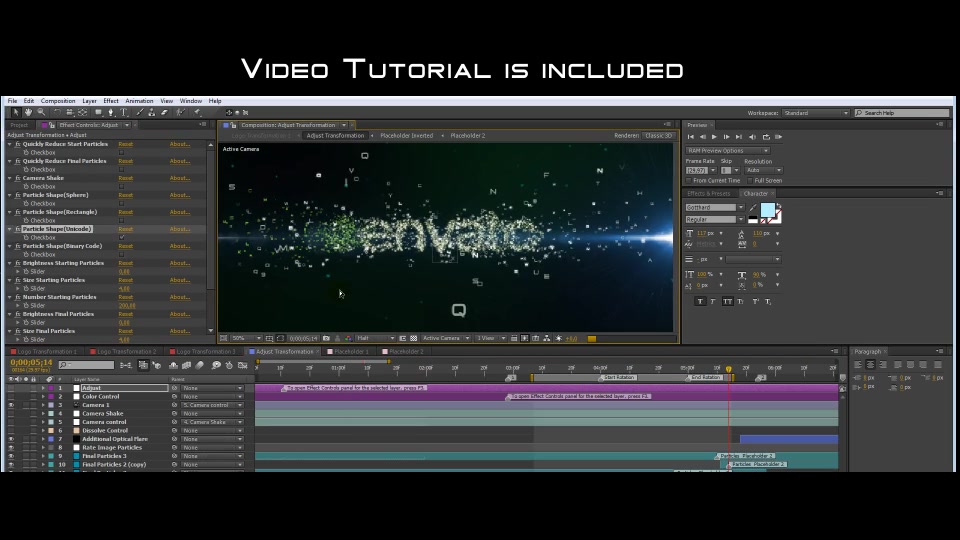Click About for Particle Shape(Rectangle)
Image resolution: width=960 pixels, height=540 pixels.
pyautogui.click(x=179, y=212)
